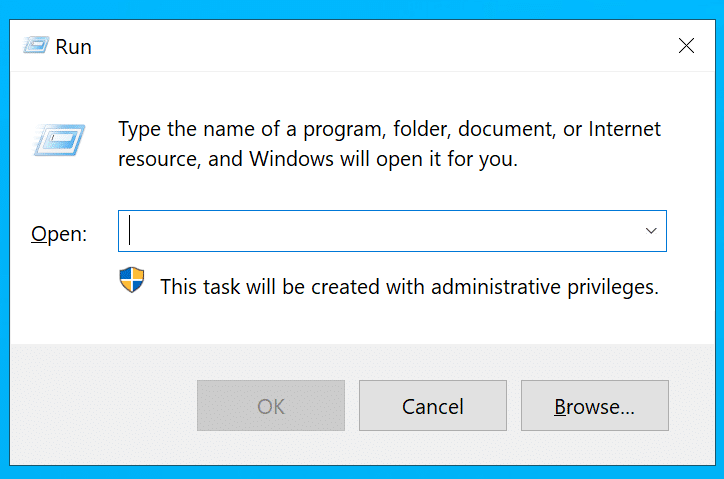
Task: Open the Browse... file picker
Action: point(594,406)
